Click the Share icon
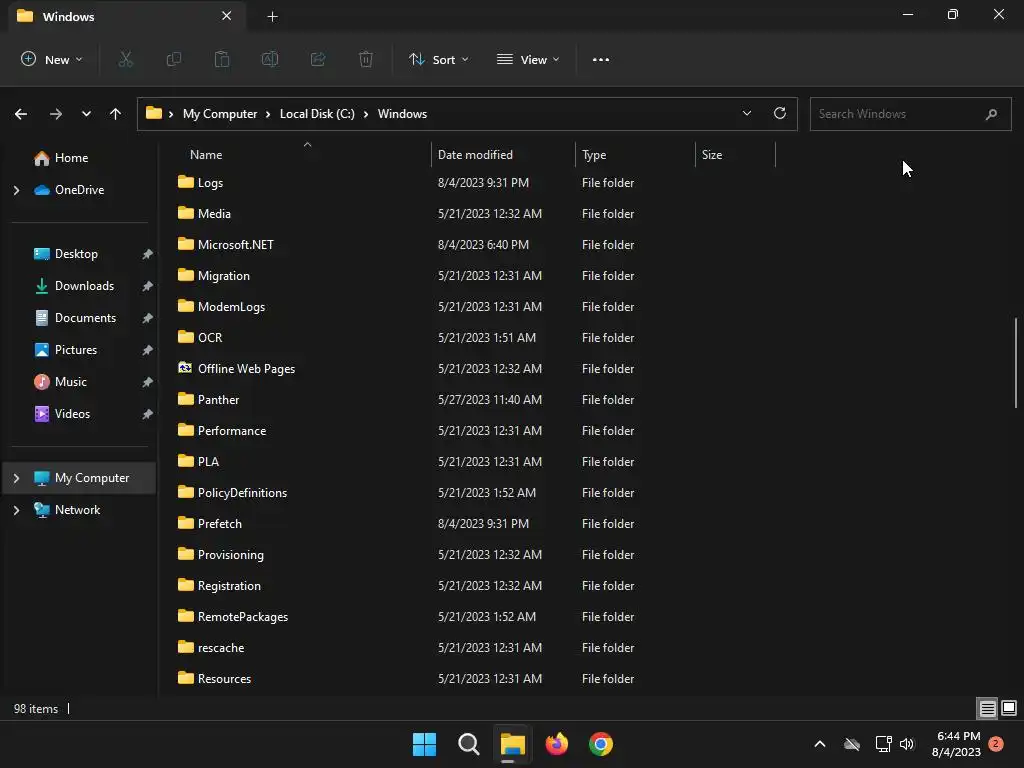This screenshot has width=1024, height=768. tap(318, 59)
